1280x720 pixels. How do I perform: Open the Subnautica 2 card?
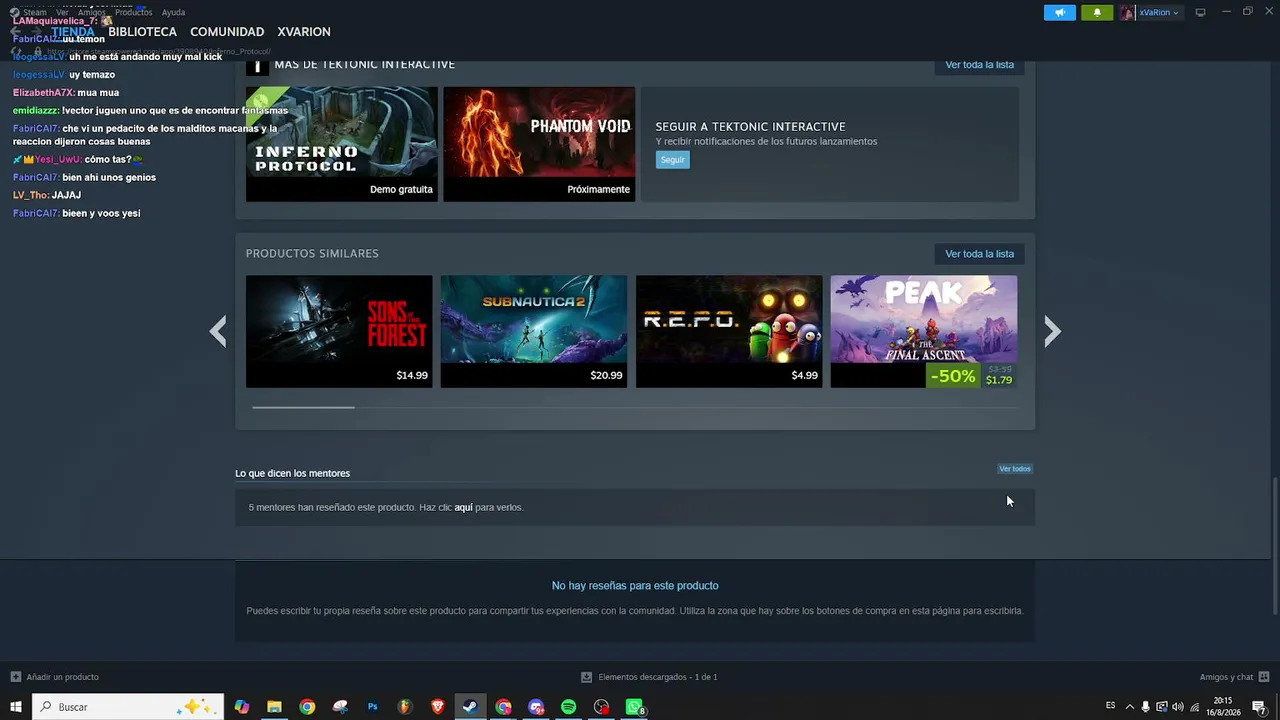[x=534, y=331]
